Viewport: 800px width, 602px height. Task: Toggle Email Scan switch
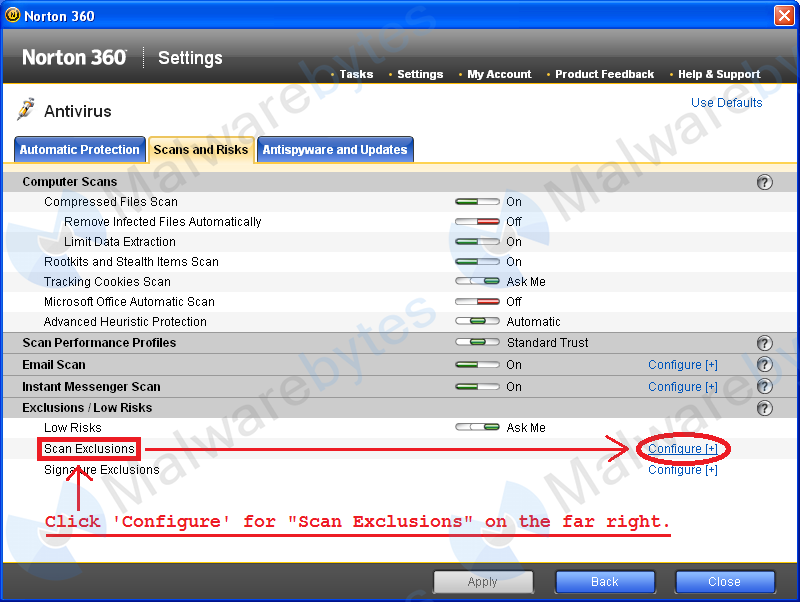(477, 365)
